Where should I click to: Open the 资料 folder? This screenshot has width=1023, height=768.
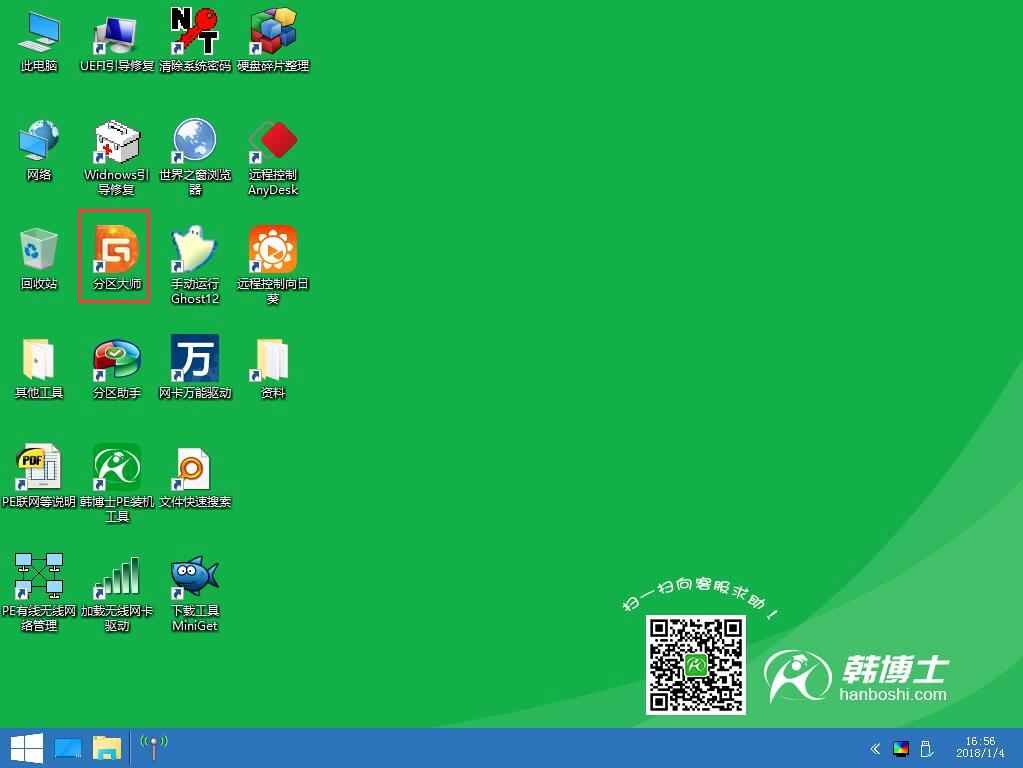pos(272,360)
